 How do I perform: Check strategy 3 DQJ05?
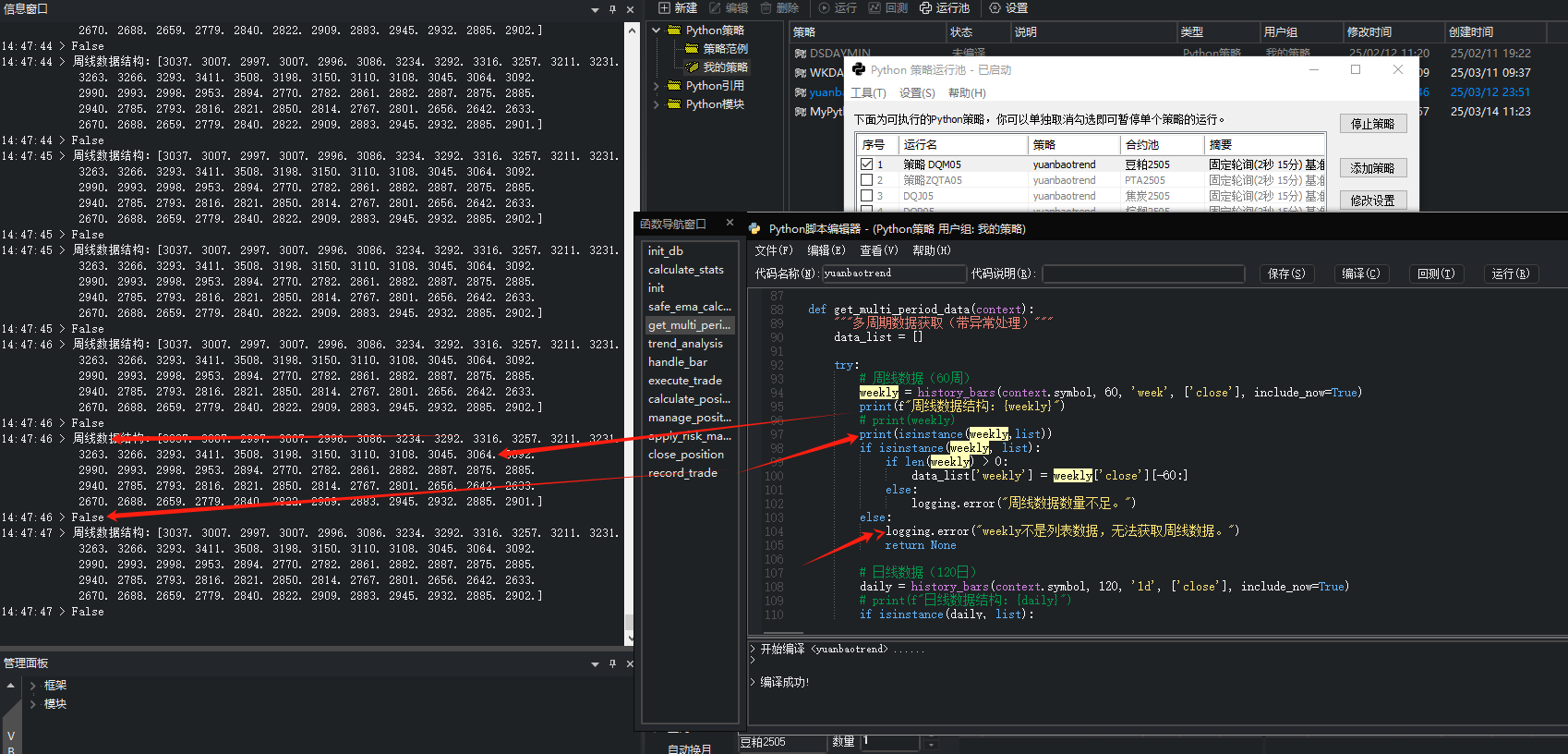coord(866,196)
